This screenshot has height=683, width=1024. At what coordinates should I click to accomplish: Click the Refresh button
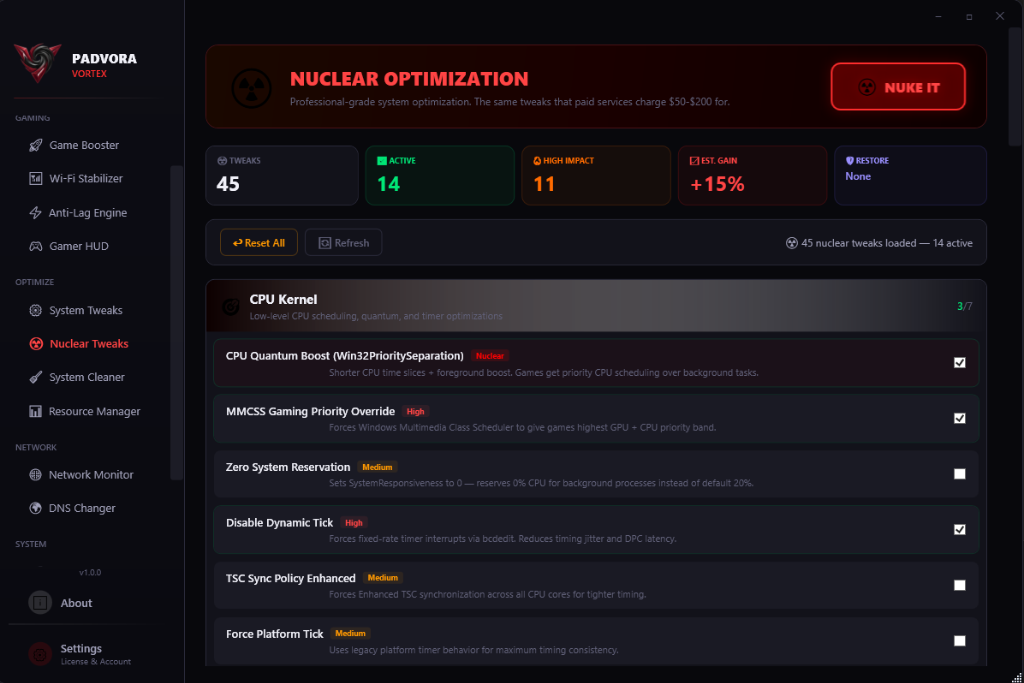point(344,243)
